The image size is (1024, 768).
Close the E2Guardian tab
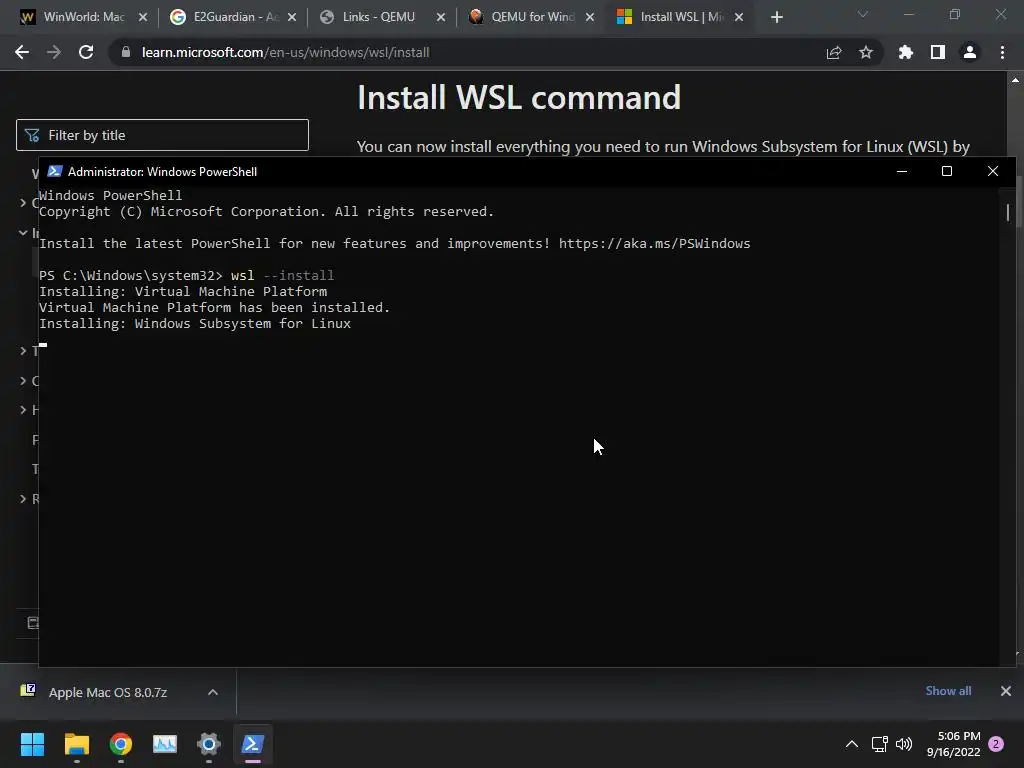click(x=292, y=18)
